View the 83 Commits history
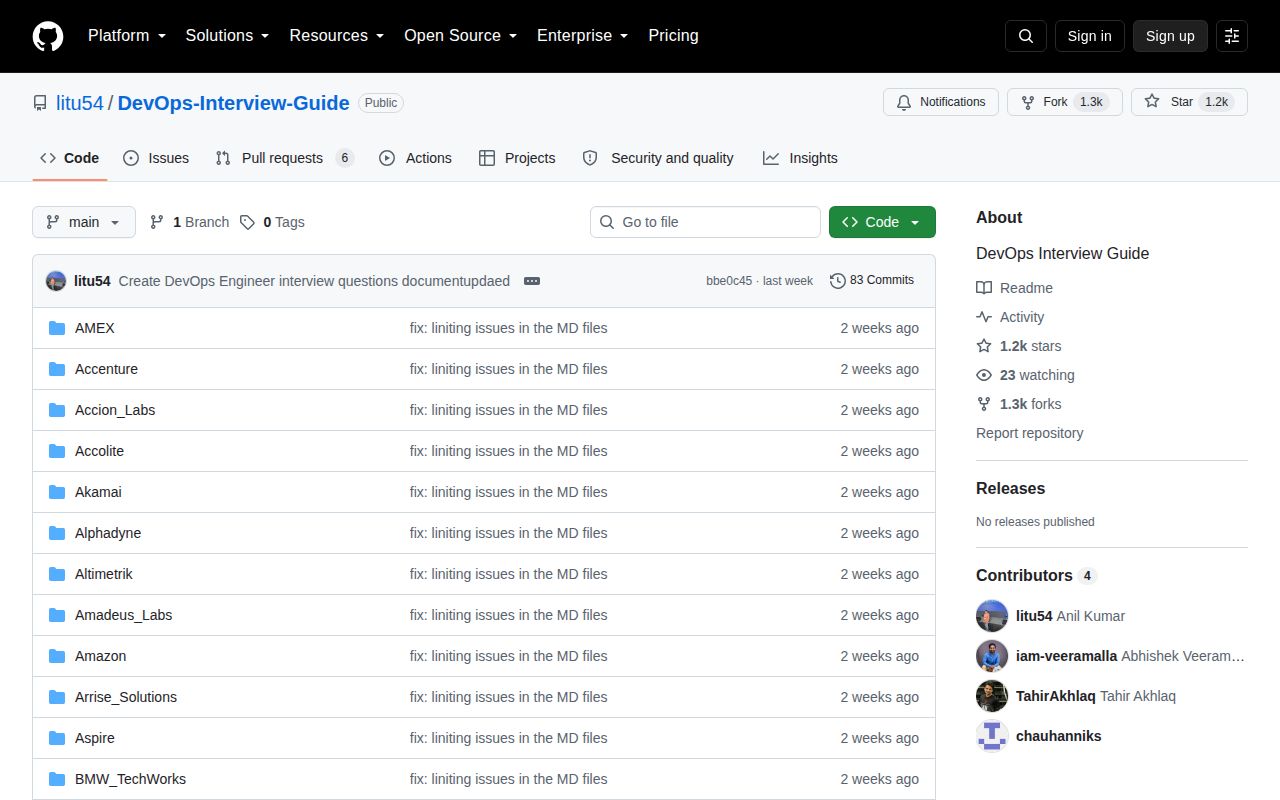This screenshot has height=800, width=1280. click(x=872, y=281)
